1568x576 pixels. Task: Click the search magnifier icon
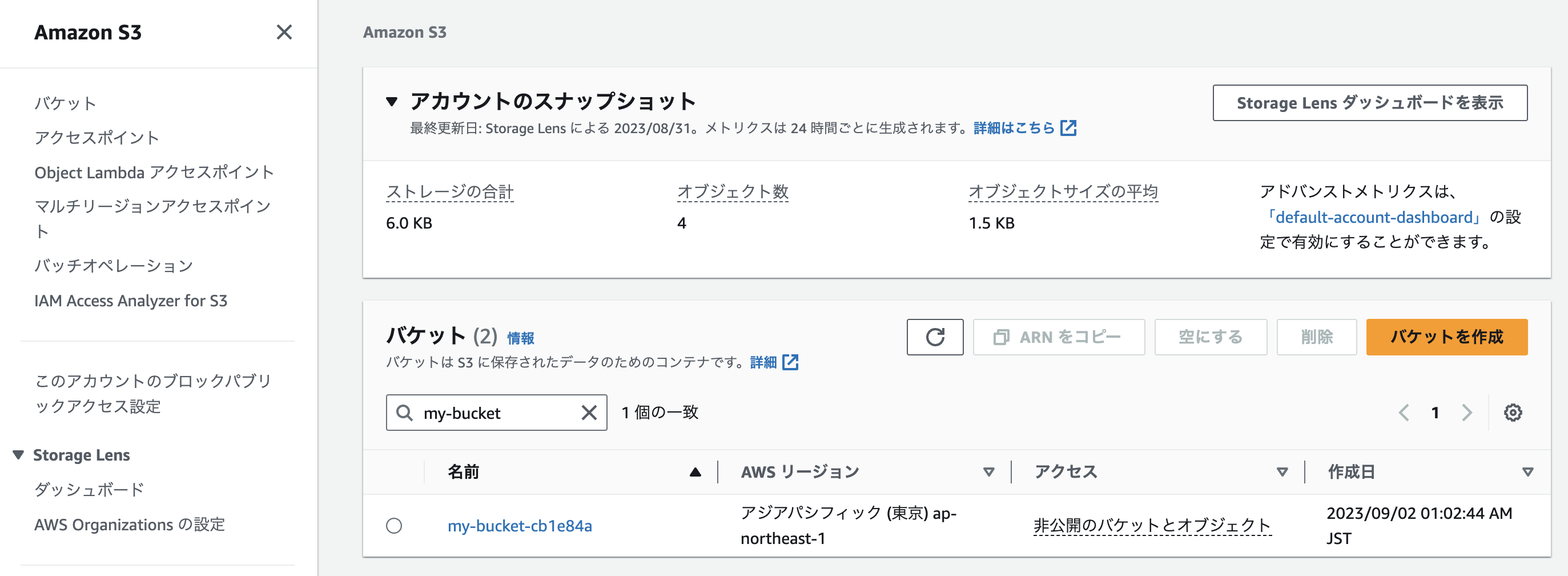click(x=404, y=413)
